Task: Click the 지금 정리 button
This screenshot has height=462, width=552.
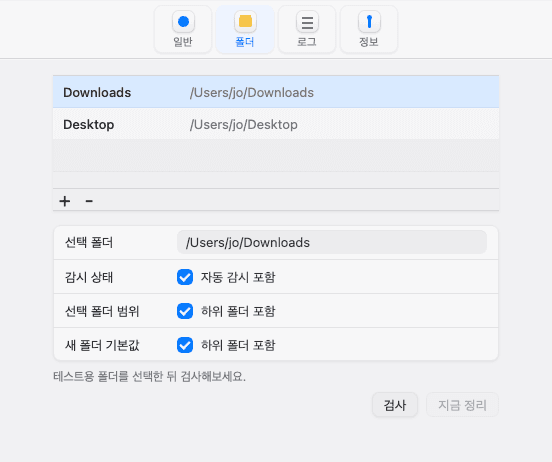Action: pyautogui.click(x=462, y=405)
